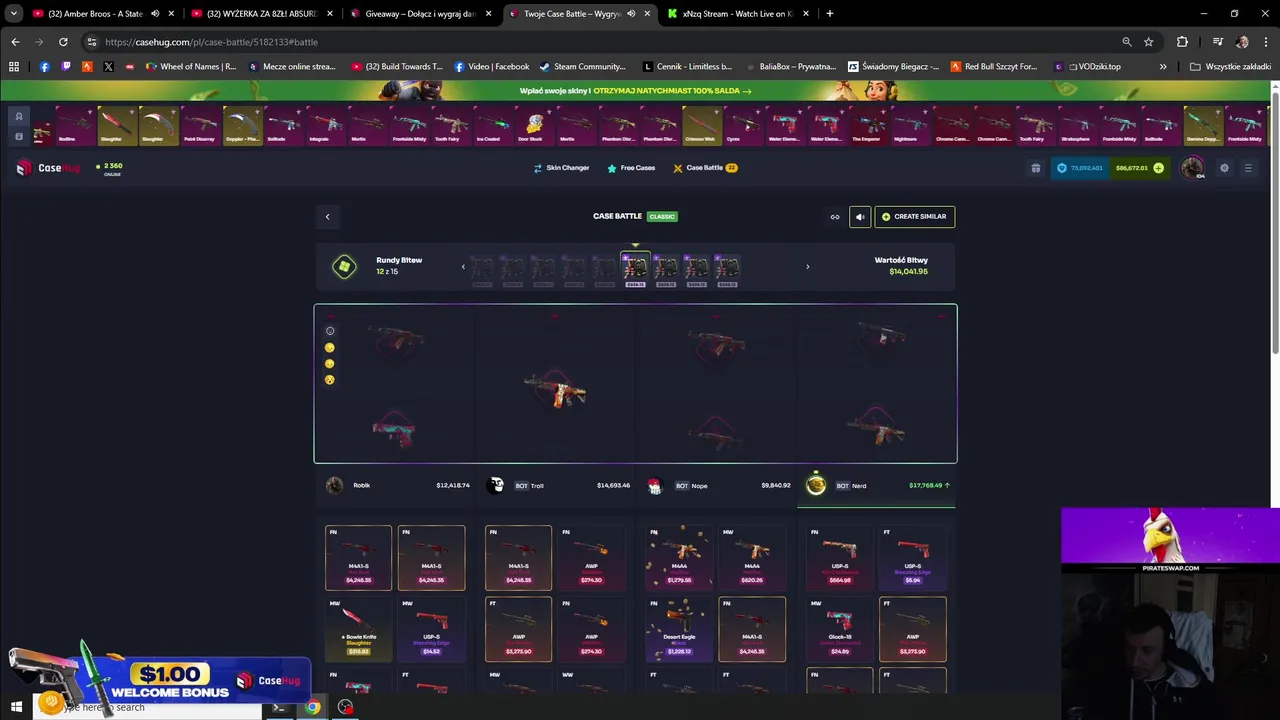Reload the current page
This screenshot has height=720, width=1280.
point(63,42)
